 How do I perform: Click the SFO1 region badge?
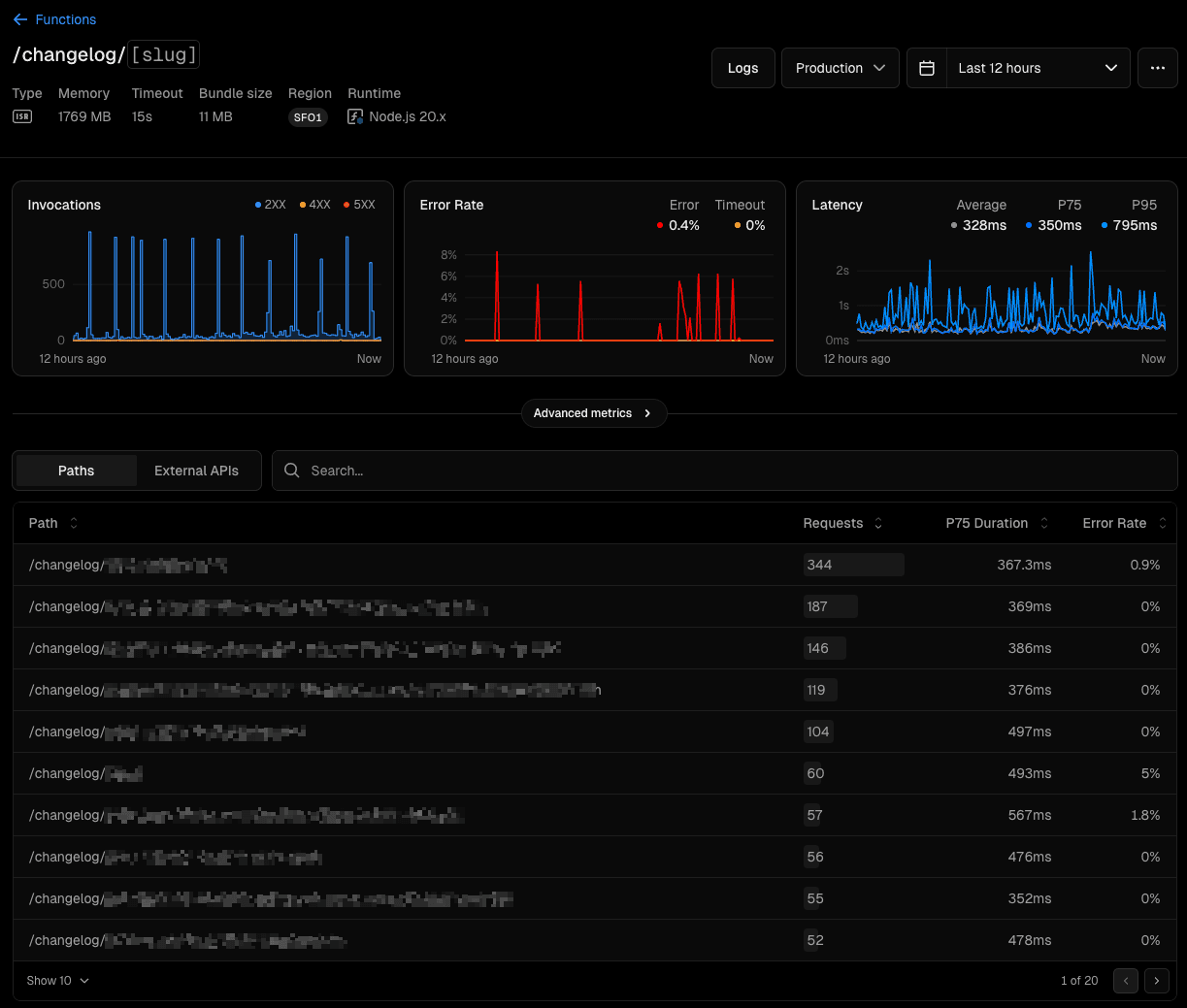[308, 117]
